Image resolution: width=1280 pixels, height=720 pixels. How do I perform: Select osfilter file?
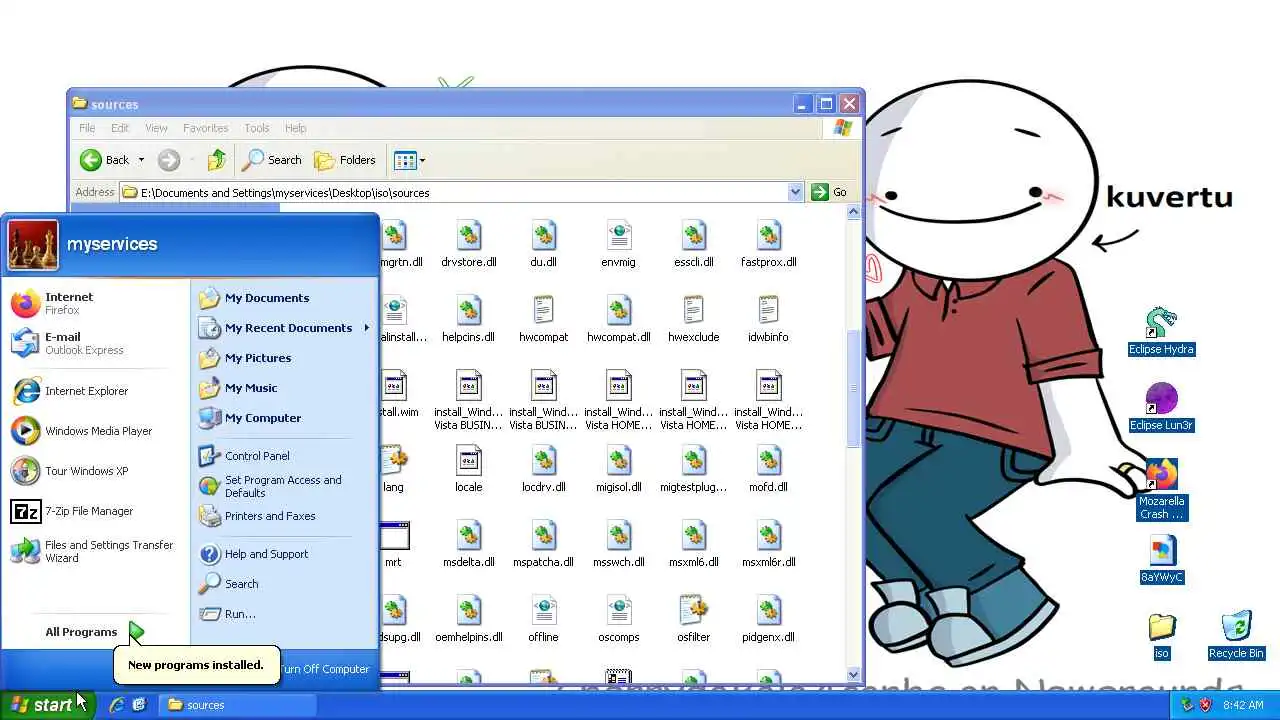(694, 620)
